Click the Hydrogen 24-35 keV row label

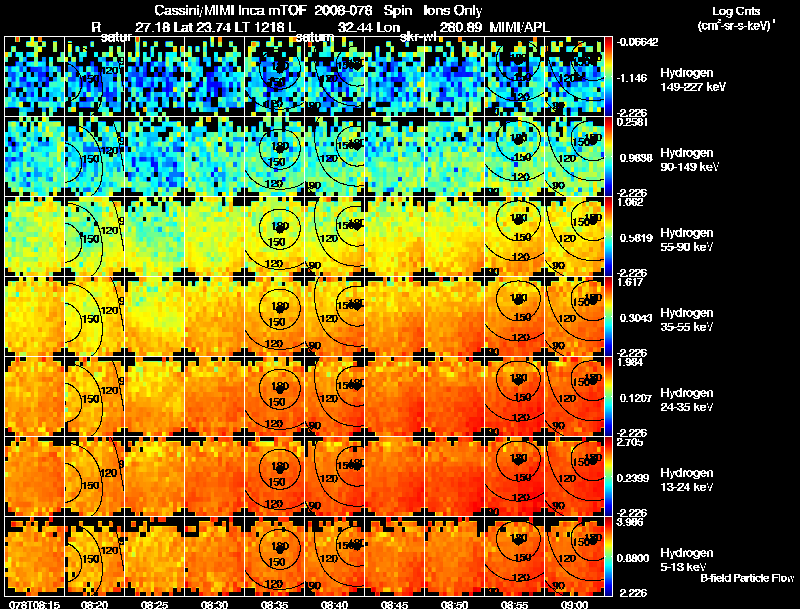click(687, 400)
